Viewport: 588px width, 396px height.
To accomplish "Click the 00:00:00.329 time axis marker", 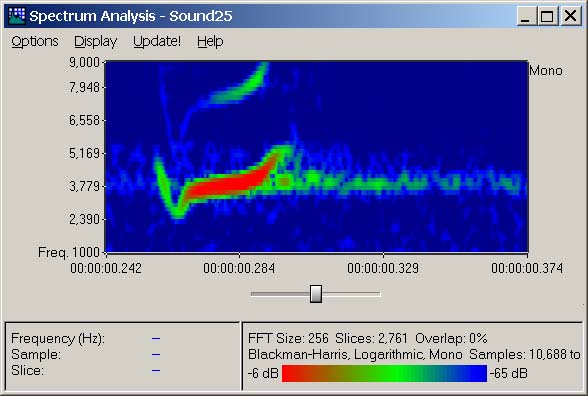I will 383,268.
